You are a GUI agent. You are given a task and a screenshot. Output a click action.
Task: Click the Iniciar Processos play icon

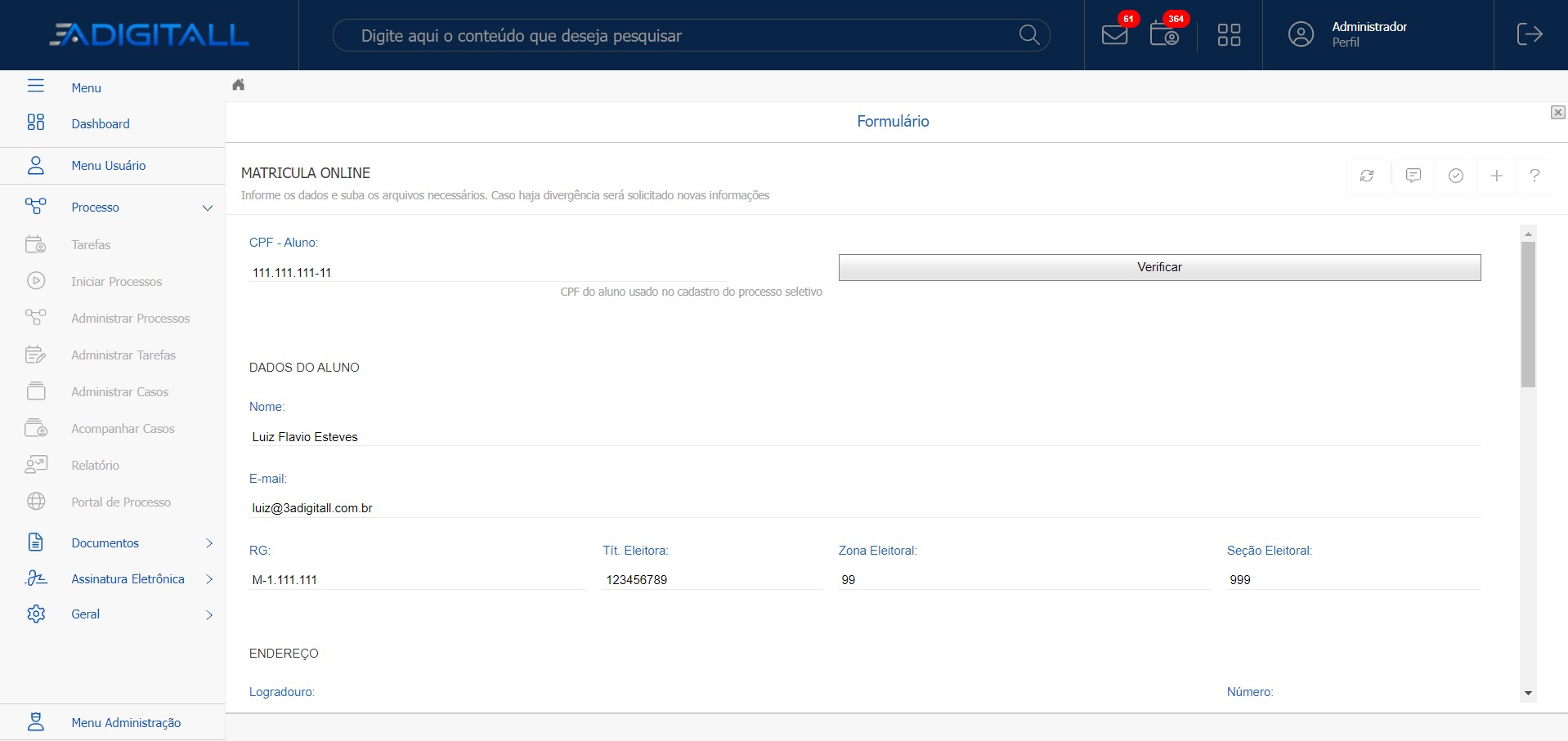coord(36,281)
